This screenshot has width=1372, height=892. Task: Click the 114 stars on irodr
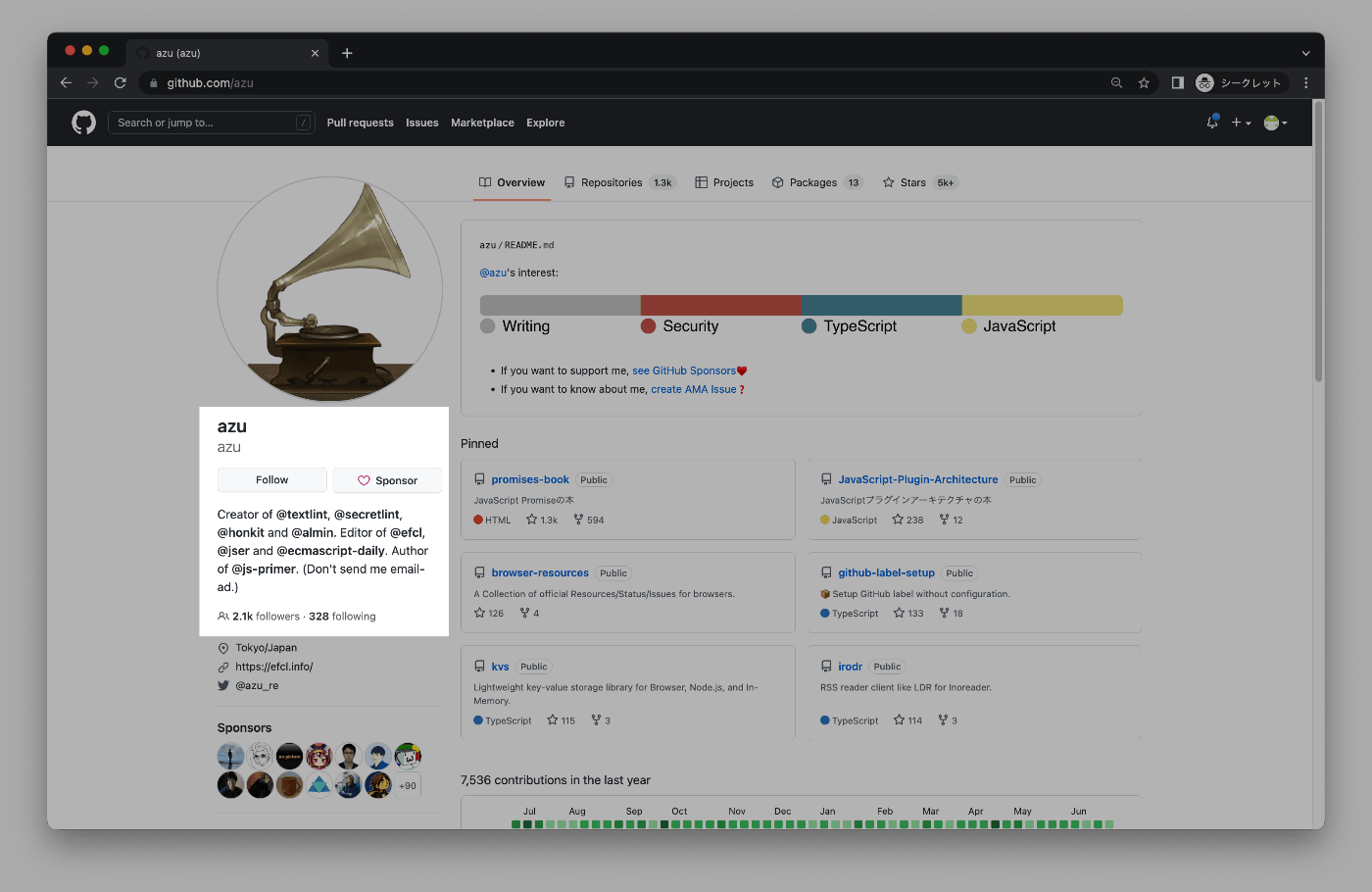(907, 720)
